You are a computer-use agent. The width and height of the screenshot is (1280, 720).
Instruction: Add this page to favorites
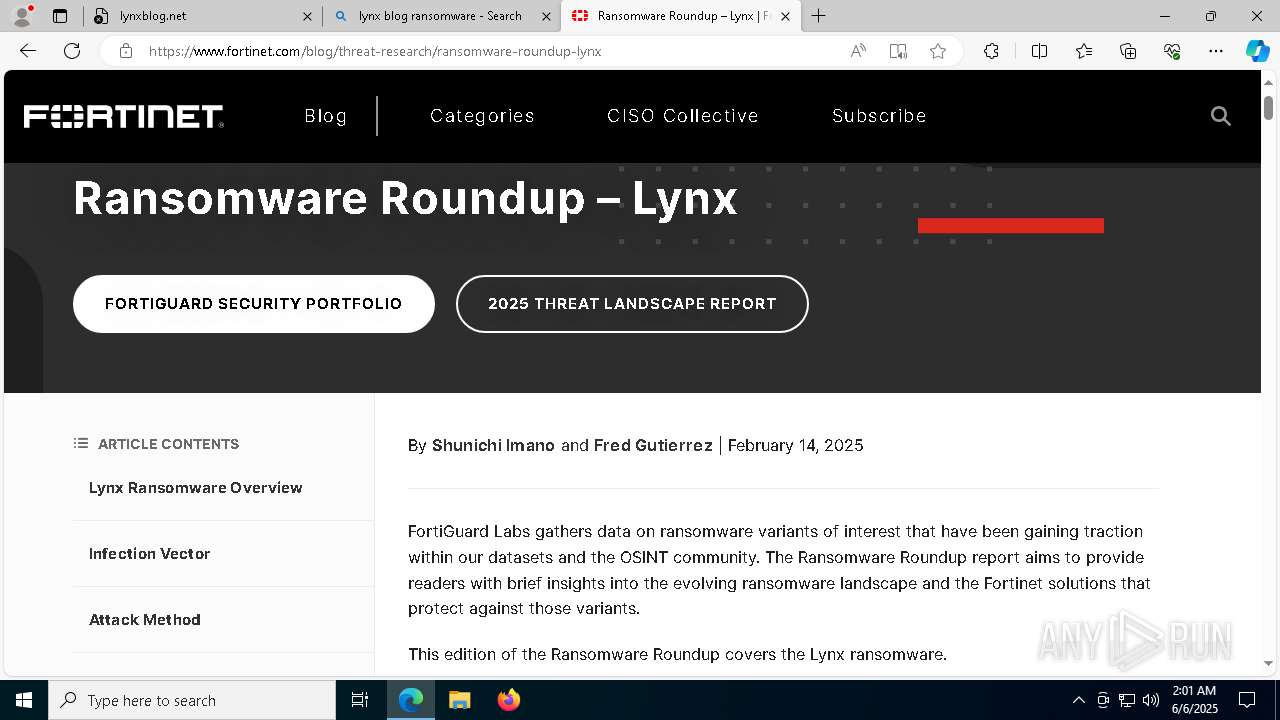pos(938,51)
